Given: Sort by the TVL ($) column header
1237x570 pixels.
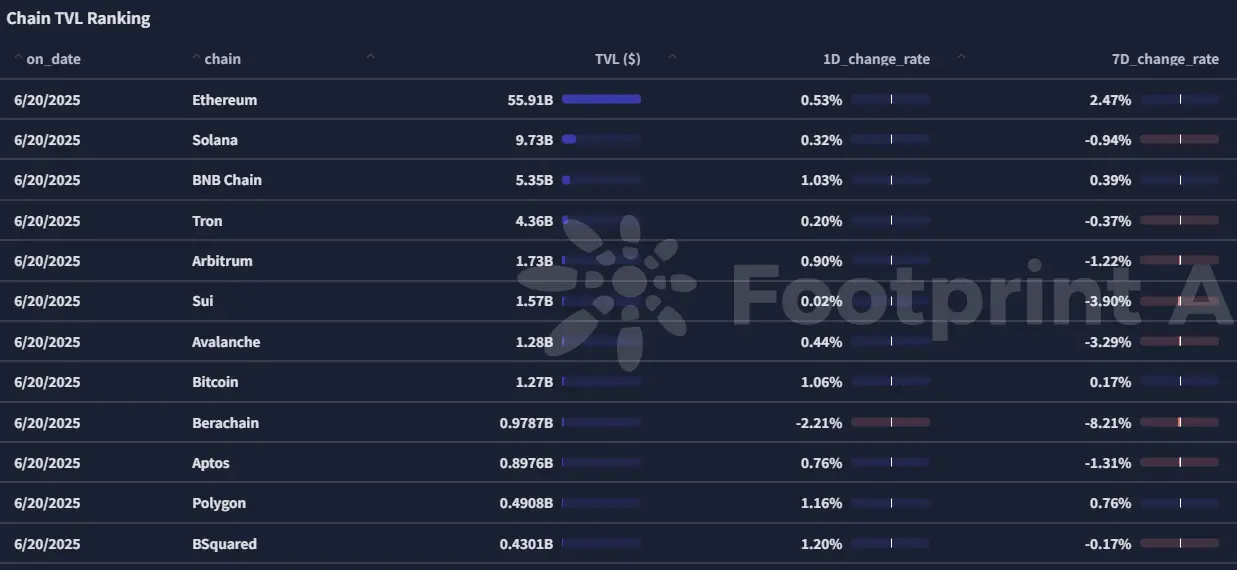Looking at the screenshot, I should point(617,59).
